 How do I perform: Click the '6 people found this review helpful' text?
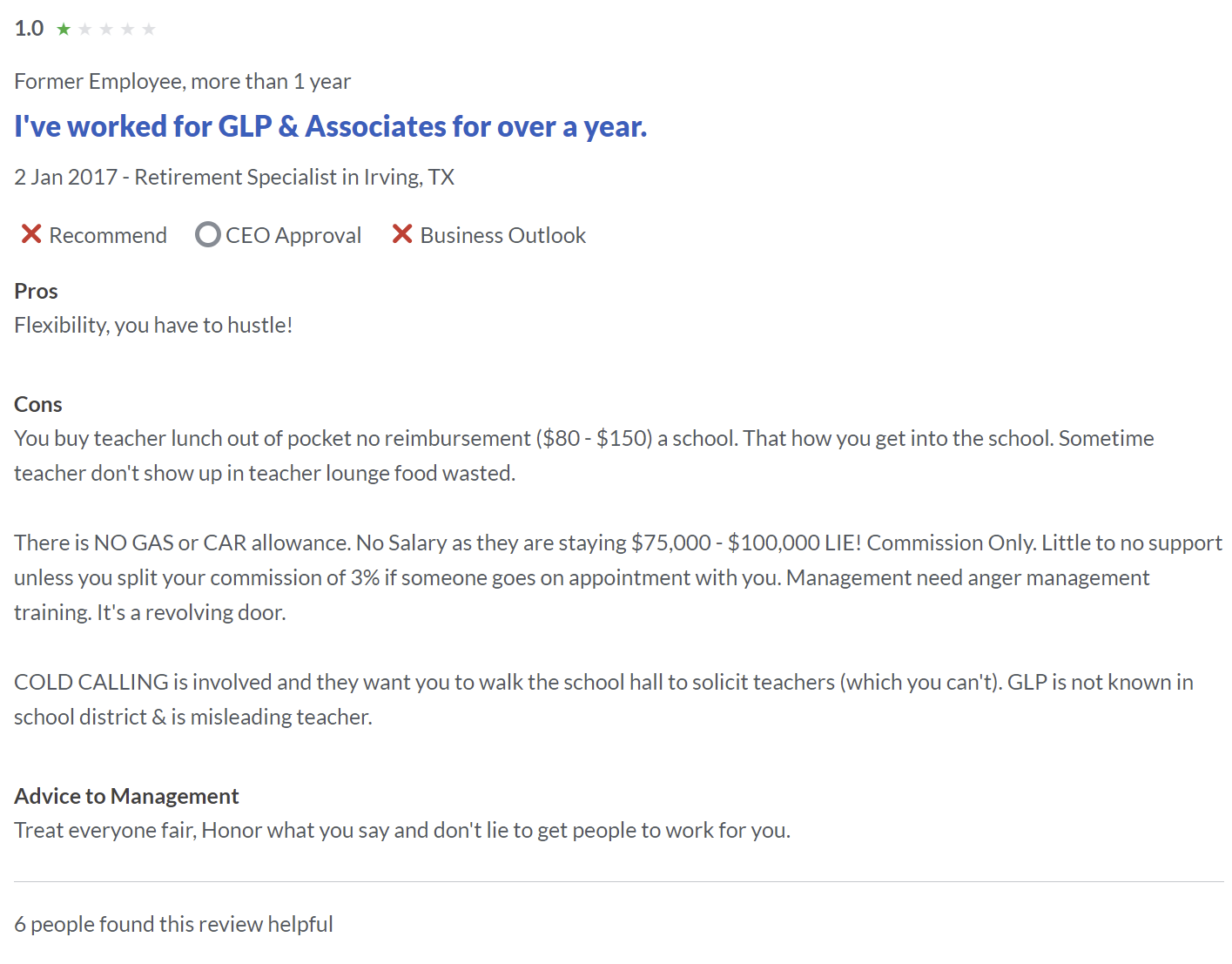[x=173, y=924]
